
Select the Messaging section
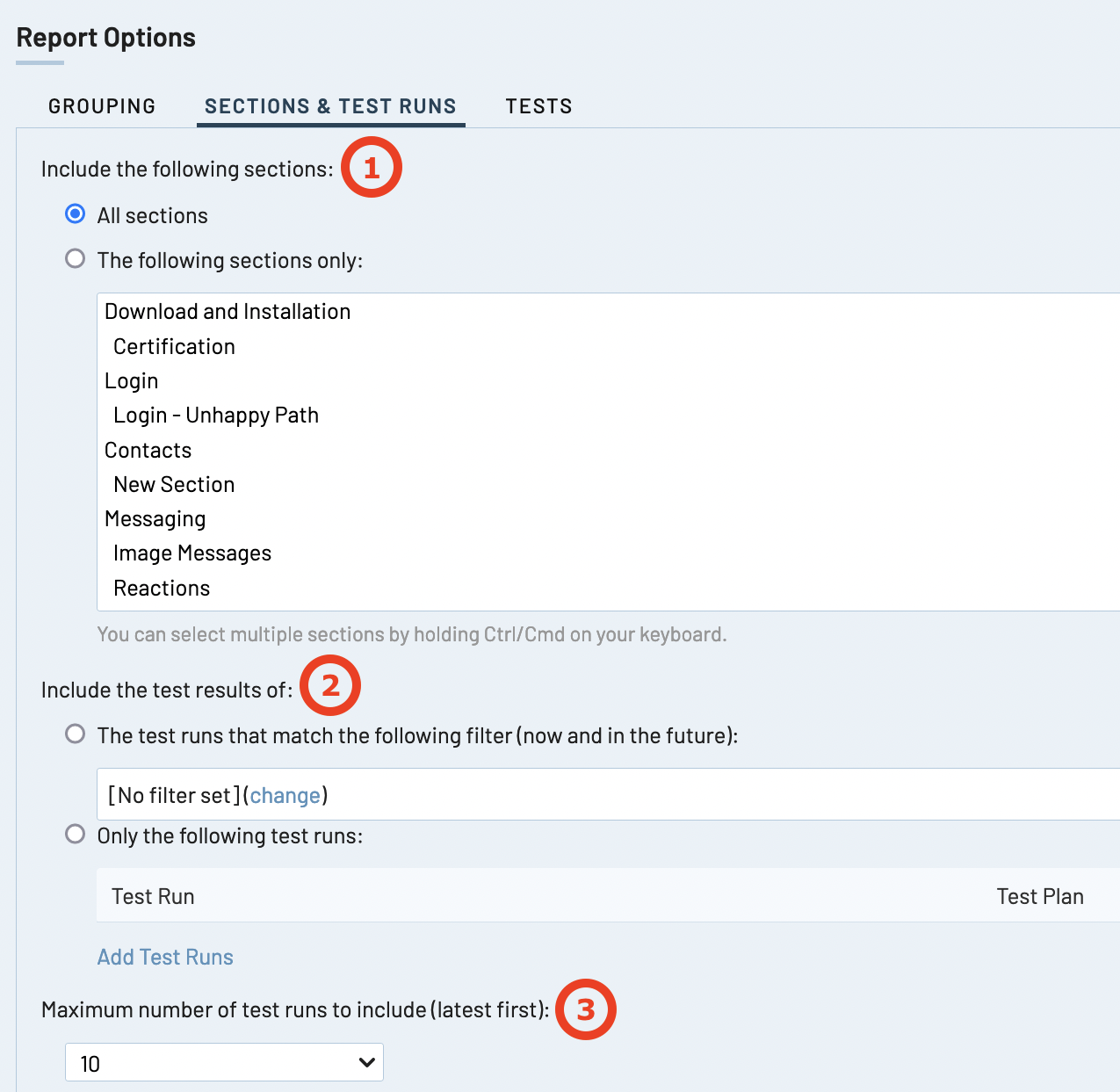click(155, 519)
